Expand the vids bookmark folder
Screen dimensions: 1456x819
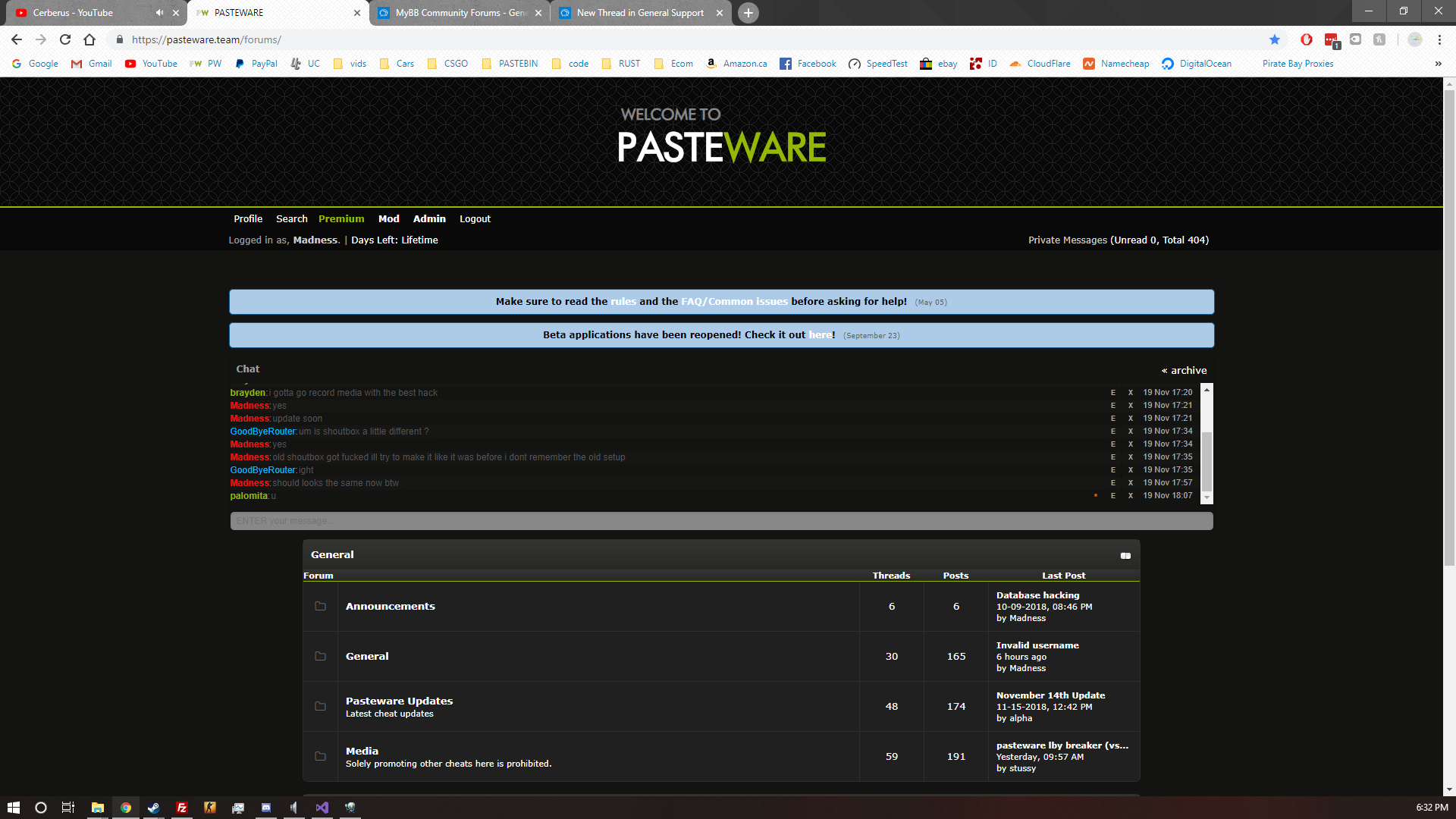[x=350, y=64]
